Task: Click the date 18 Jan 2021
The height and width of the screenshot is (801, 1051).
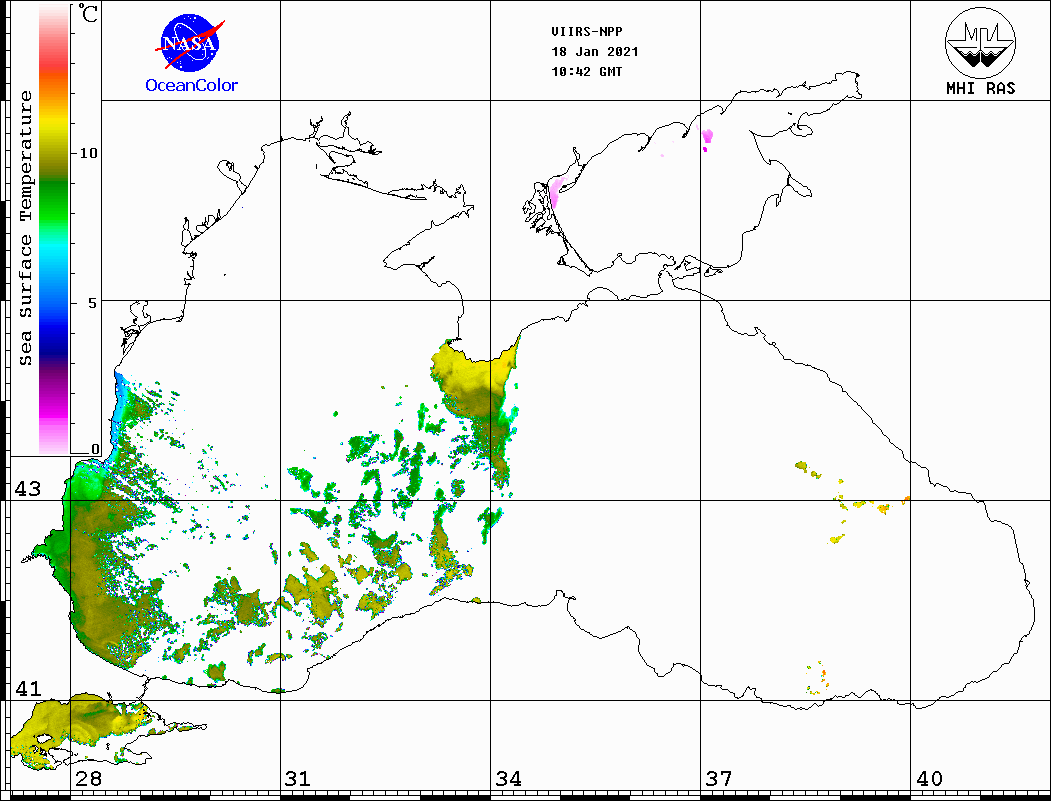Action: [595, 52]
